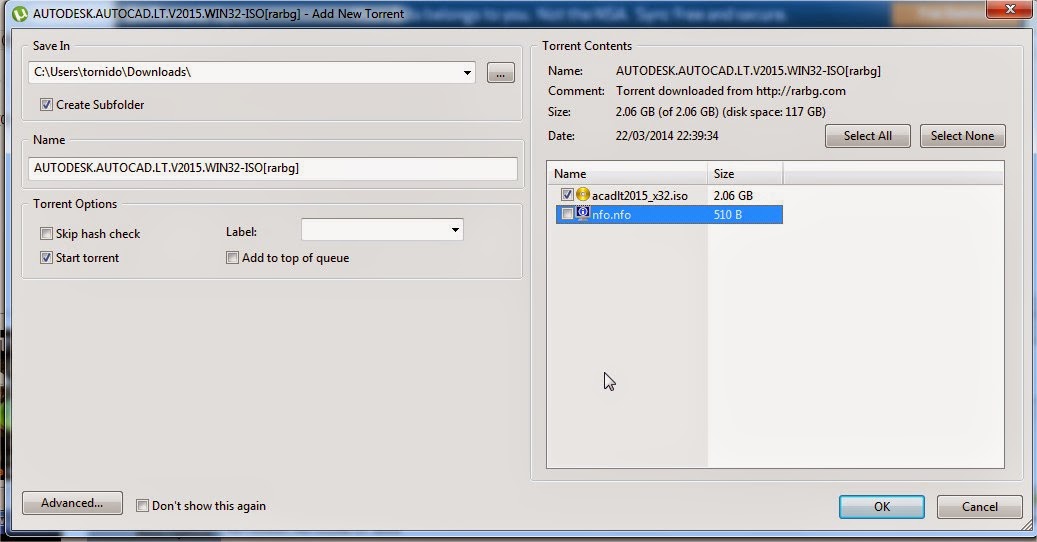1037x542 pixels.
Task: Sort files by the Size column header
Action: 745,174
